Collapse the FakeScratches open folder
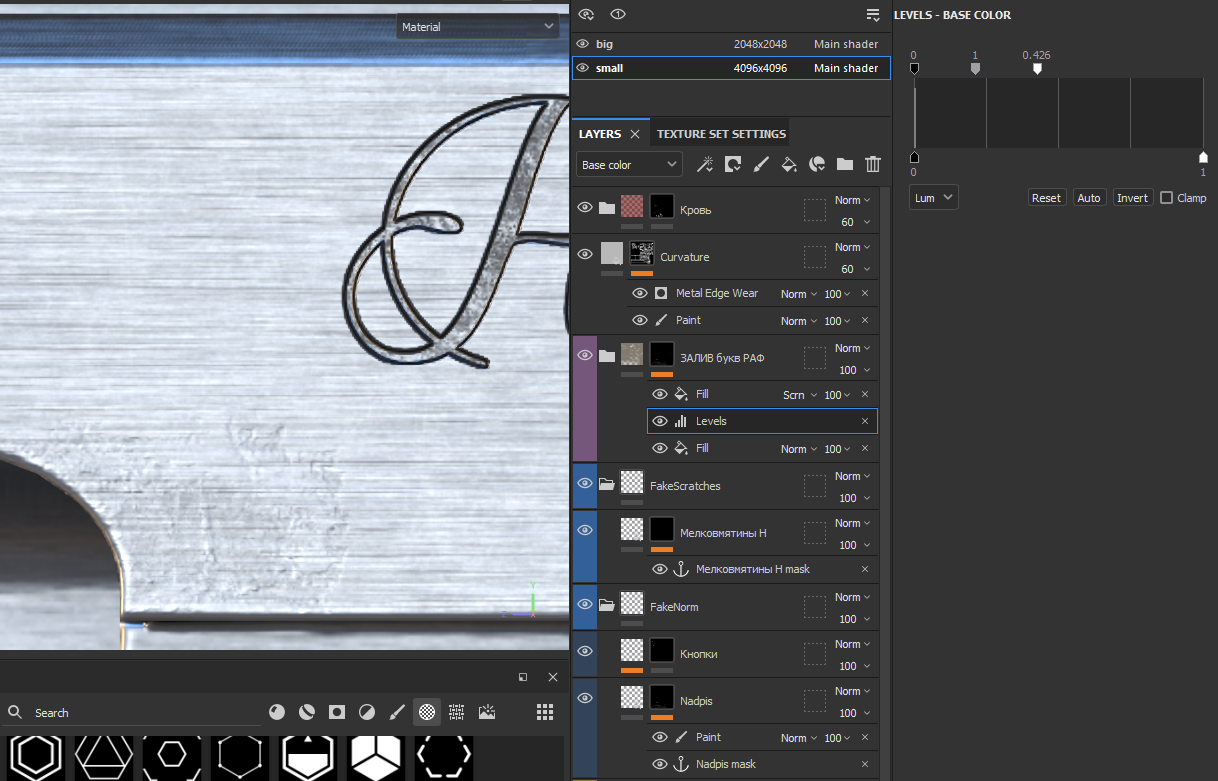The image size is (1218, 781). point(607,485)
